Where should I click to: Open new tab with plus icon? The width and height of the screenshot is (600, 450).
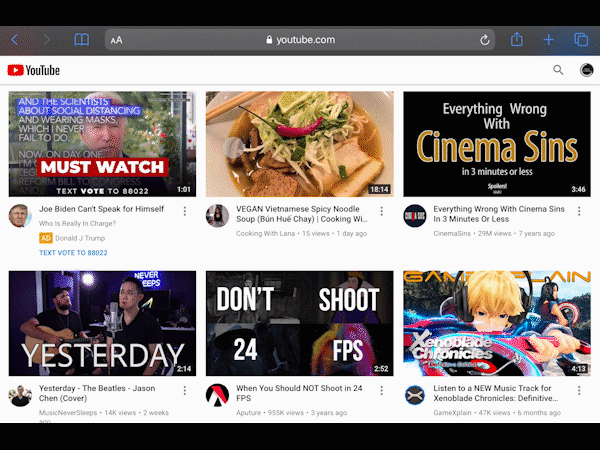pyautogui.click(x=549, y=40)
